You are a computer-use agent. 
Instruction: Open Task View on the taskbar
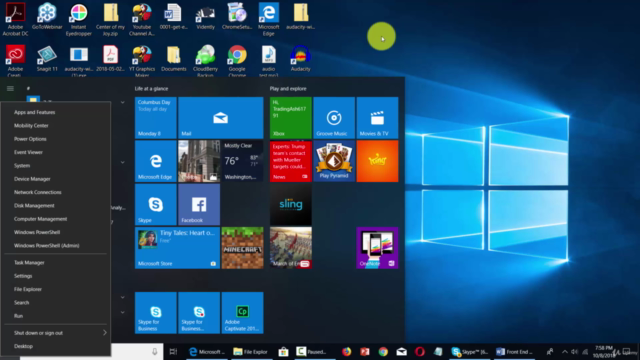pos(173,351)
